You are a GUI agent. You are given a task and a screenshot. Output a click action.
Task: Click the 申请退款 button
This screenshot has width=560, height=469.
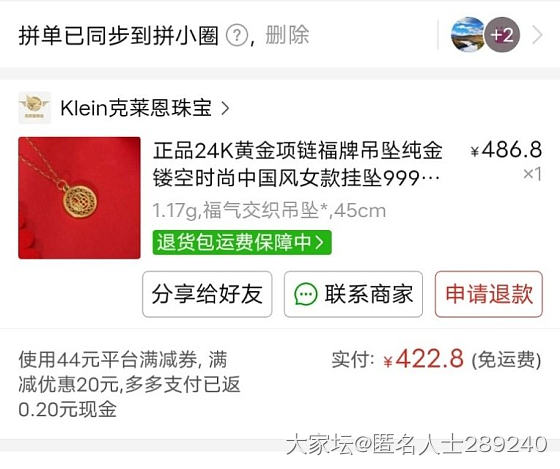[x=489, y=294]
